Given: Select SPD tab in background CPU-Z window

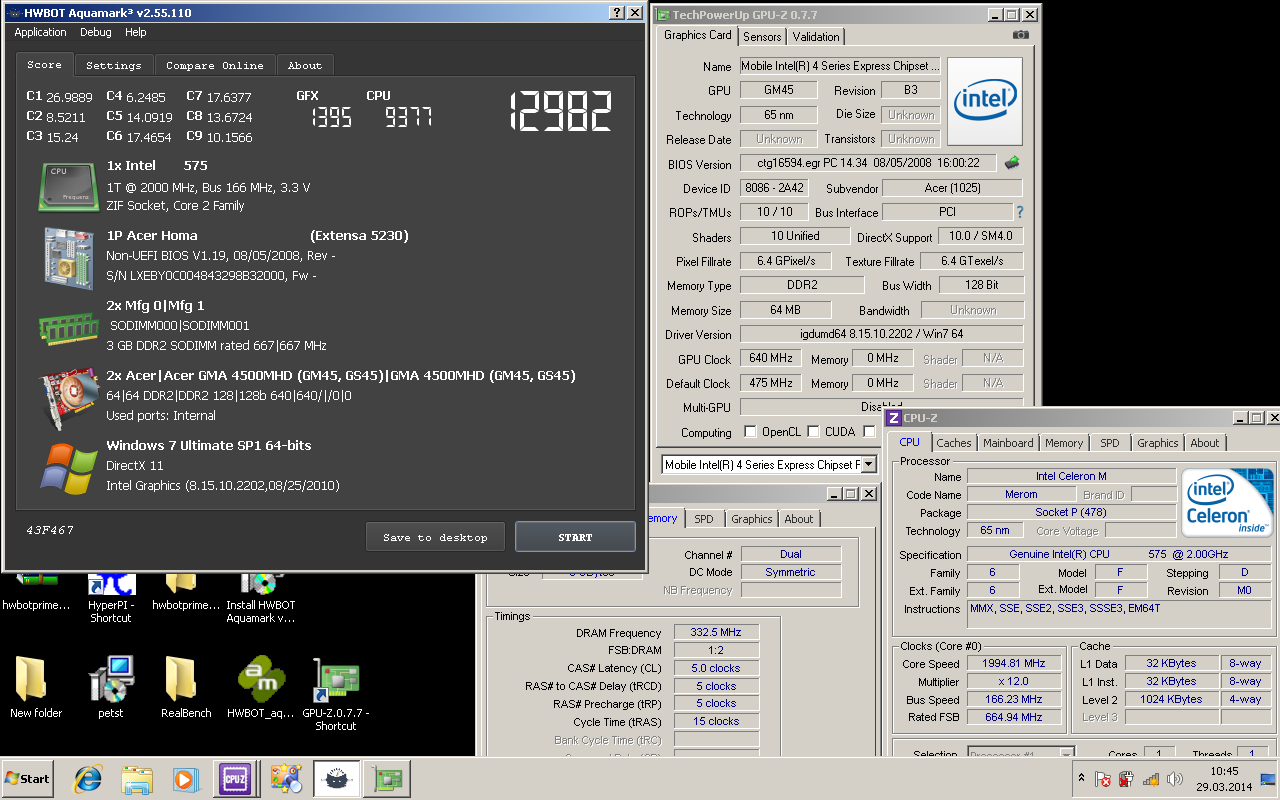Looking at the screenshot, I should pyautogui.click(x=704, y=519).
